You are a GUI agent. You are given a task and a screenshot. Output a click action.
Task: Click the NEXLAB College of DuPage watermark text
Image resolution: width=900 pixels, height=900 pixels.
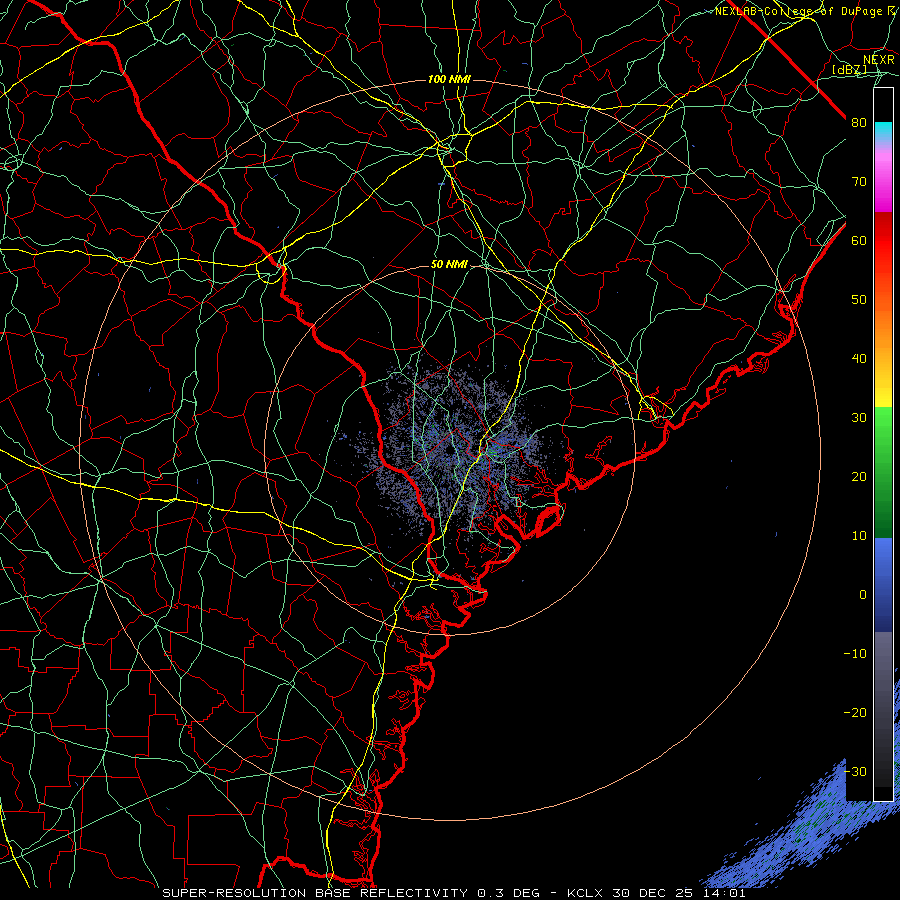(x=804, y=11)
